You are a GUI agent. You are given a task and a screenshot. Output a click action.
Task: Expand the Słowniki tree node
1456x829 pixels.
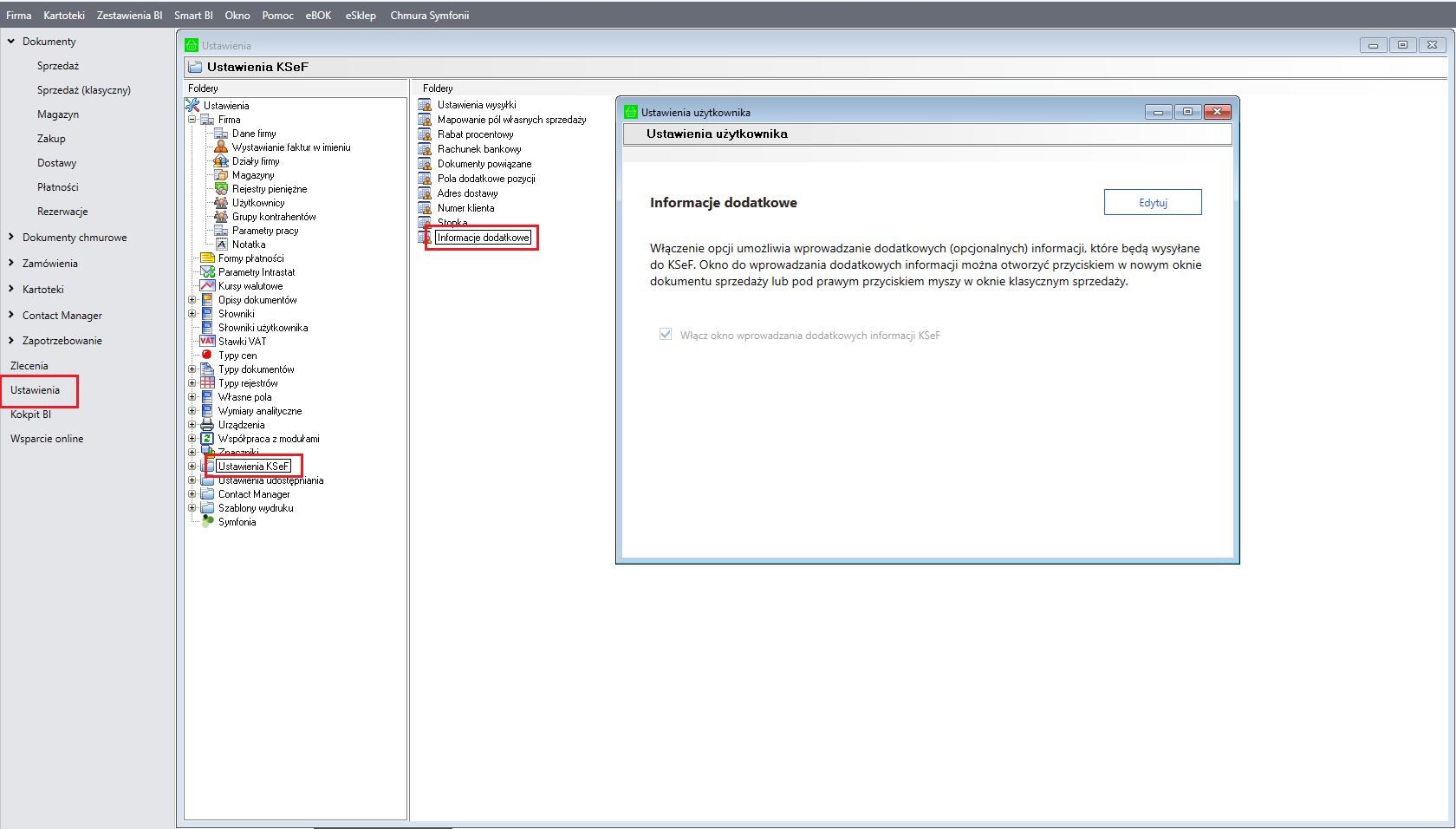[x=192, y=314]
